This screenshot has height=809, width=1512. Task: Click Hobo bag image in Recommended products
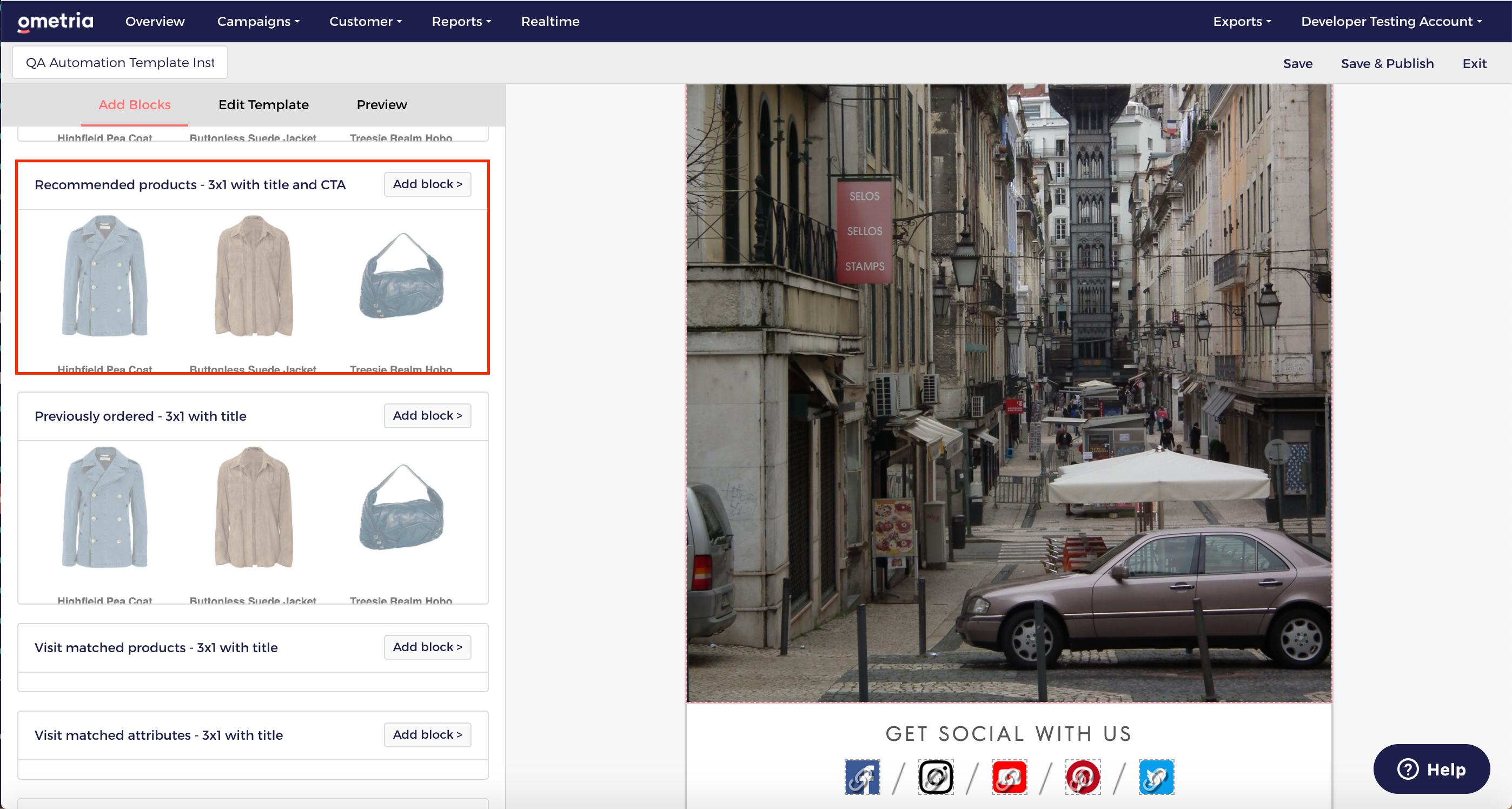click(401, 276)
